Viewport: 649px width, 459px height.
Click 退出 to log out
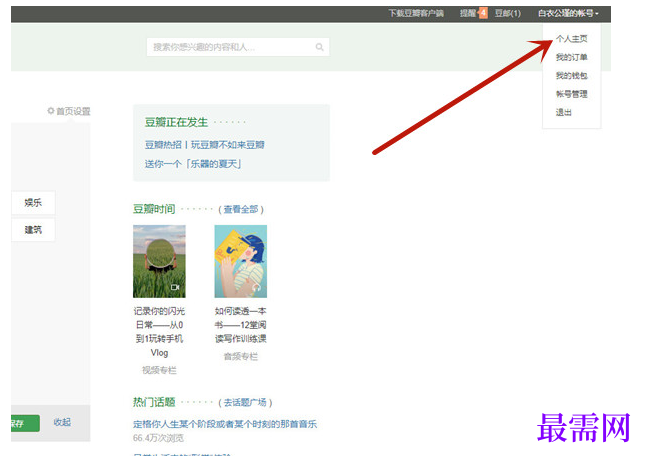click(x=563, y=112)
